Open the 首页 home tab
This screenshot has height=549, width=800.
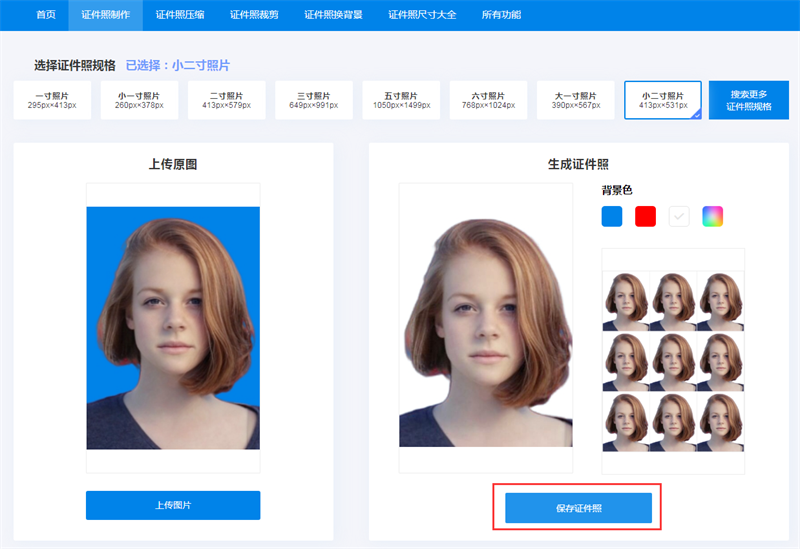(x=45, y=15)
